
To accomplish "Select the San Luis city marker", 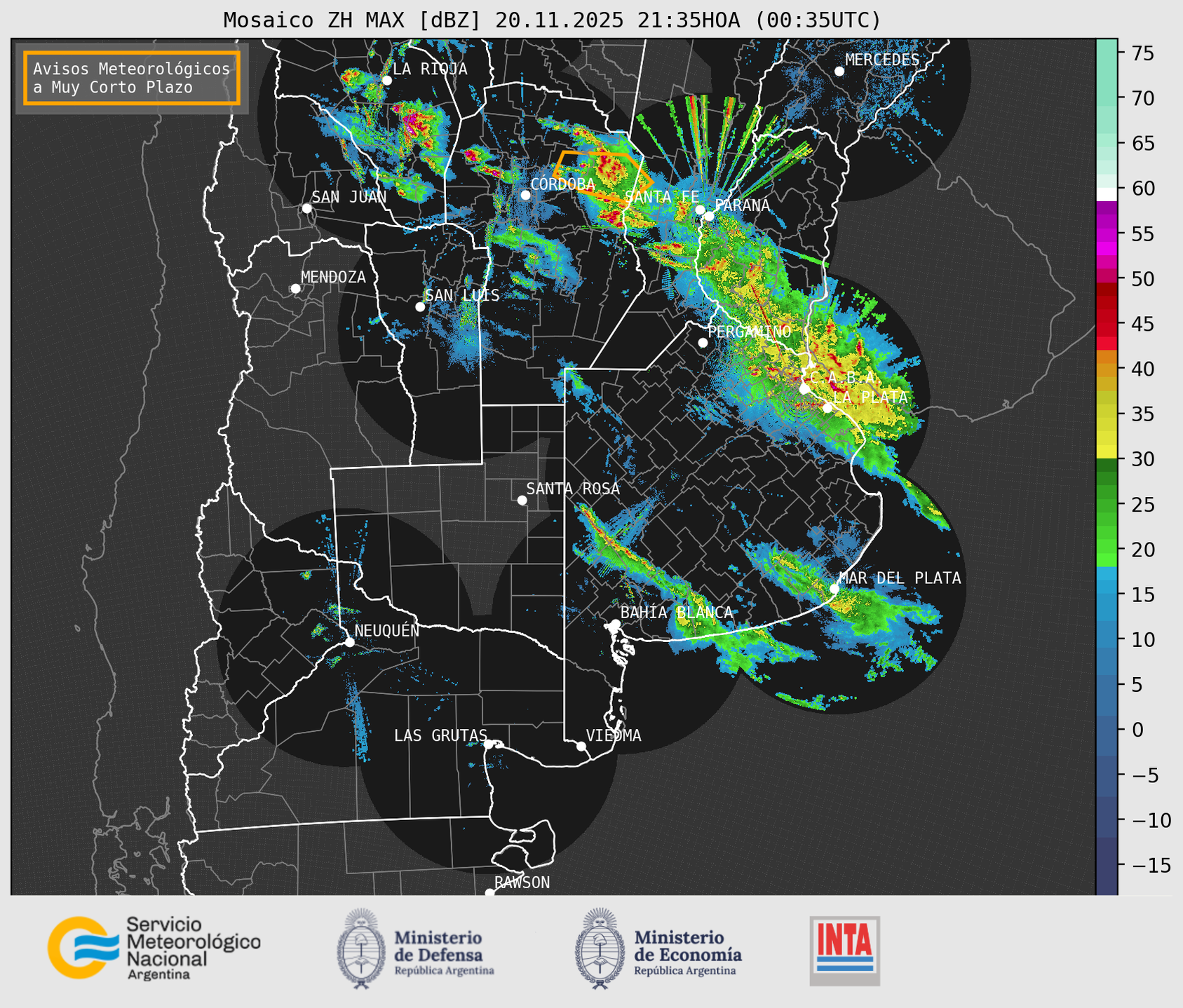I will pyautogui.click(x=420, y=307).
